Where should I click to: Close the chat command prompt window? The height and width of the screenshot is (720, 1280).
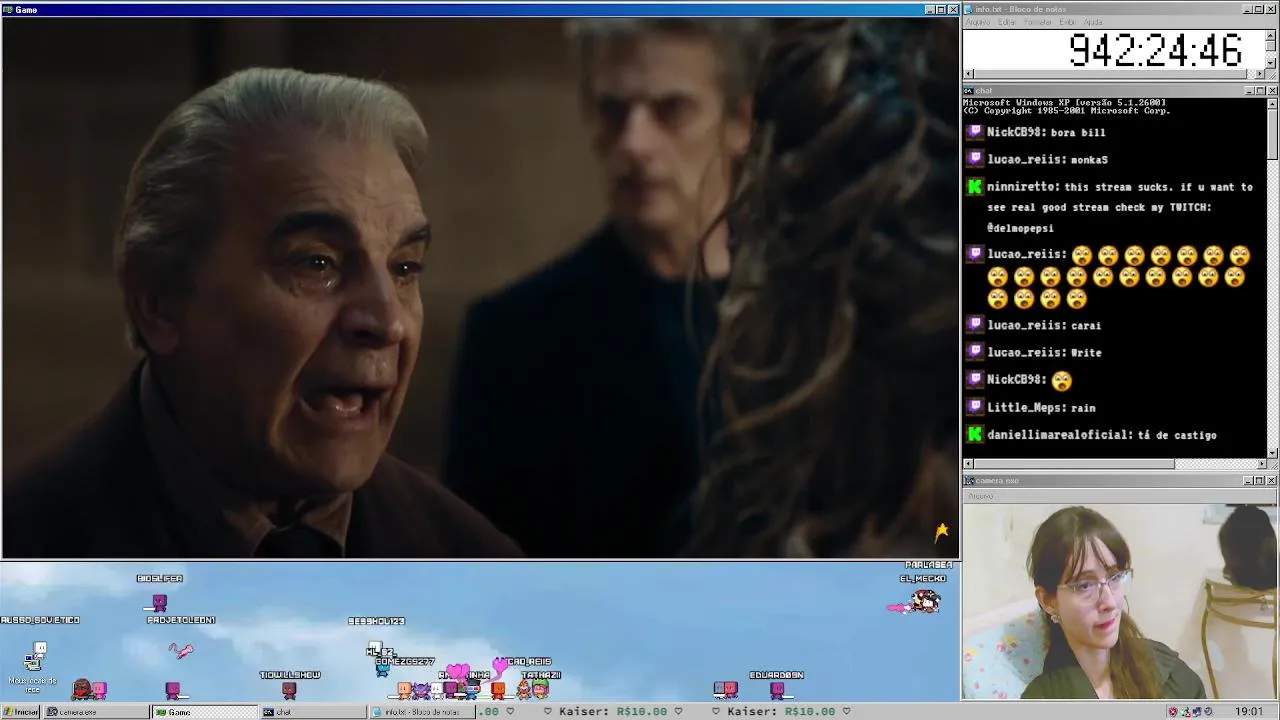tap(1272, 91)
